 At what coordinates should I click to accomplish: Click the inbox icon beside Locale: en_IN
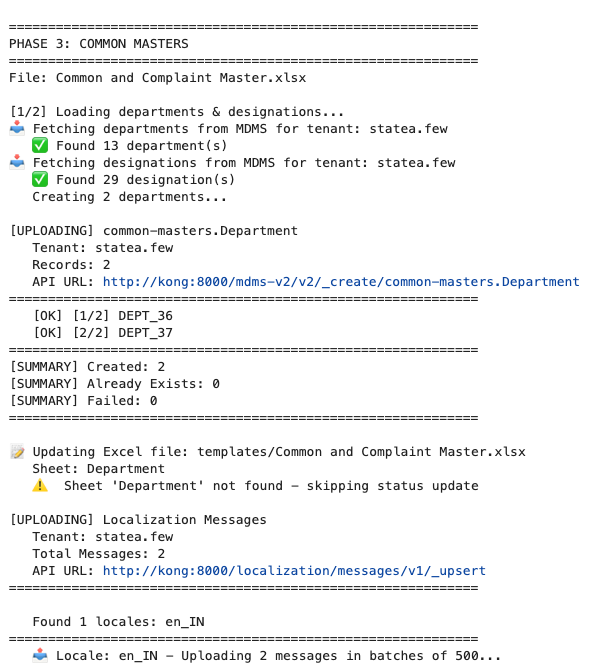(40, 656)
